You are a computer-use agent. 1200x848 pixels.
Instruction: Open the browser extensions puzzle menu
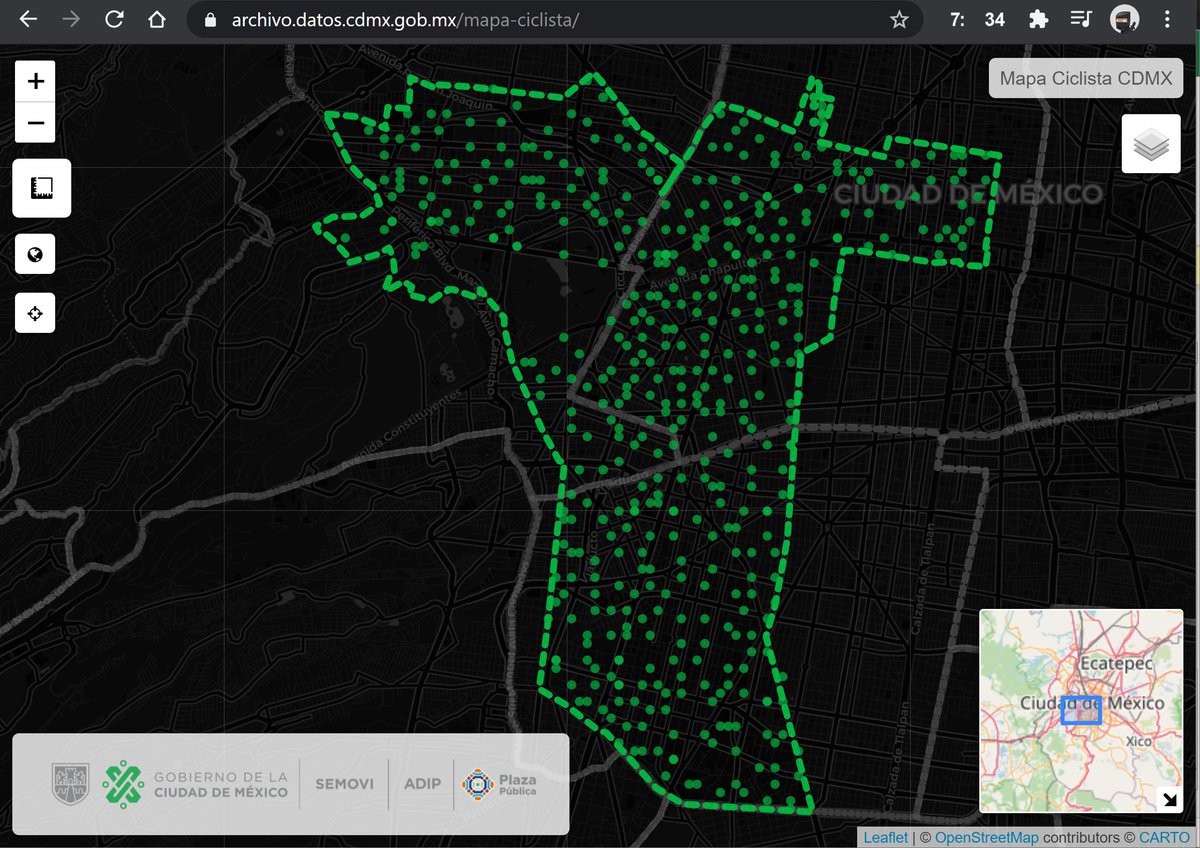click(x=1038, y=19)
